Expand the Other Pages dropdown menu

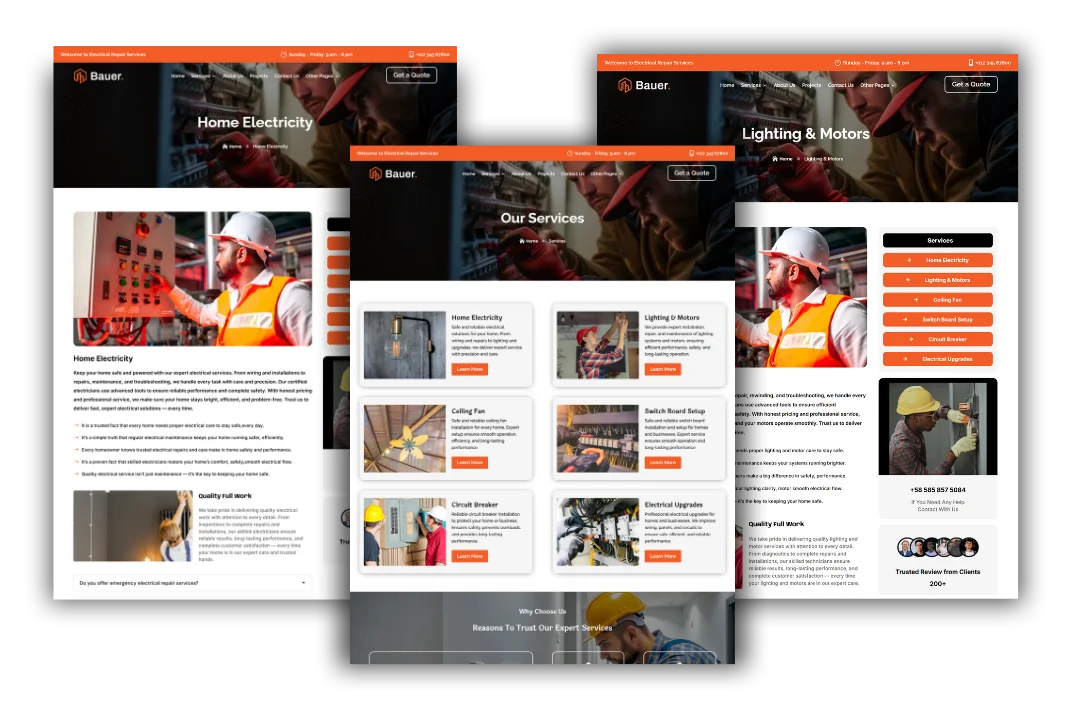click(x=604, y=173)
